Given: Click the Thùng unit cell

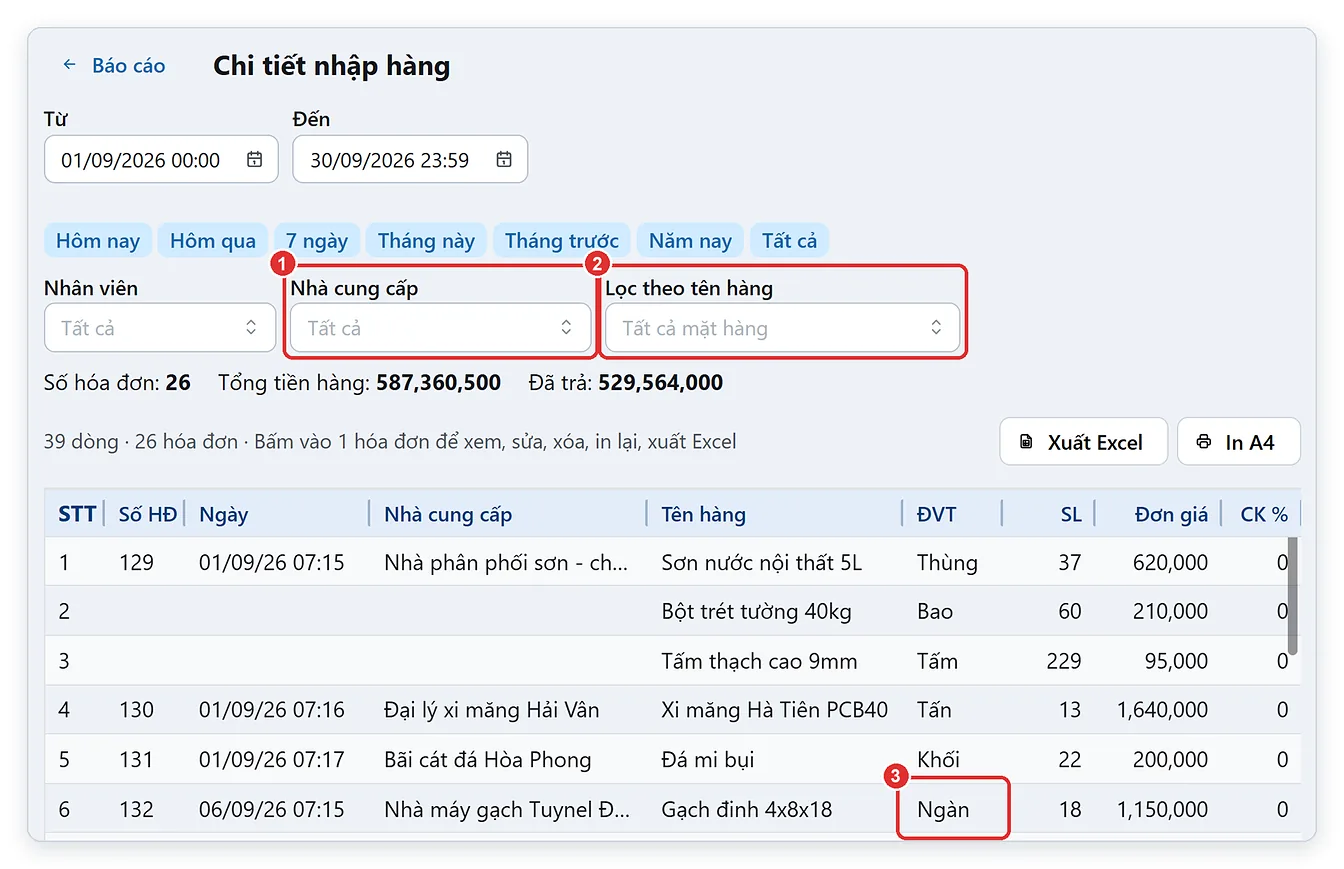Looking at the screenshot, I should point(947,563).
